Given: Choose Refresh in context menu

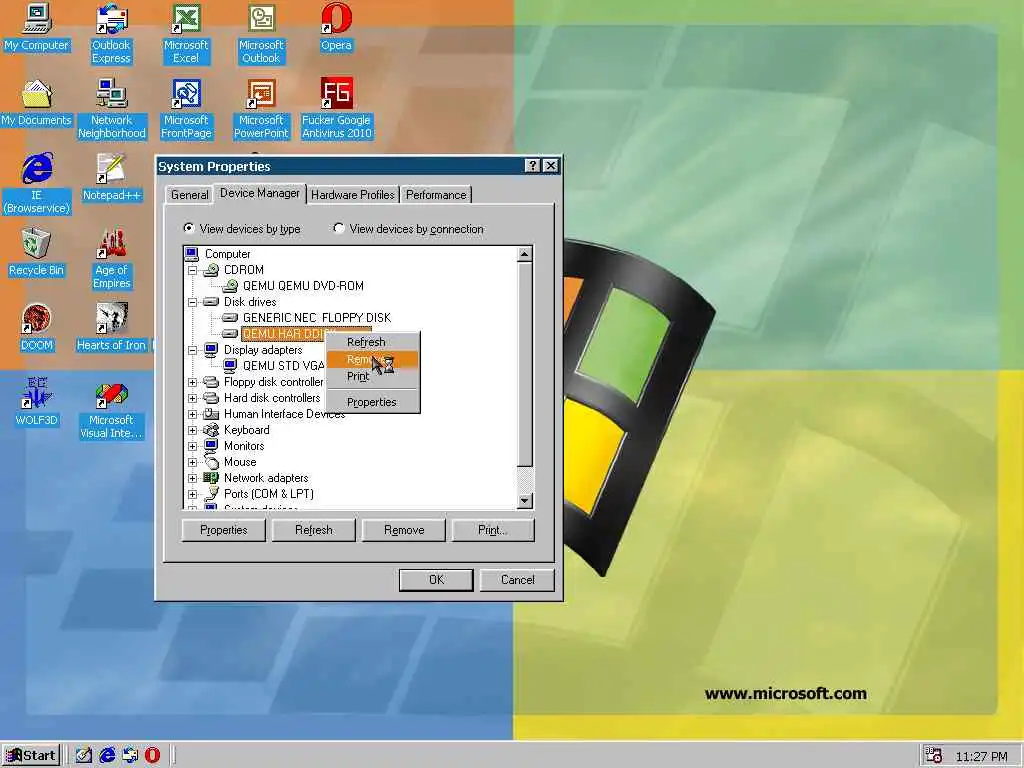Looking at the screenshot, I should [x=372, y=342].
